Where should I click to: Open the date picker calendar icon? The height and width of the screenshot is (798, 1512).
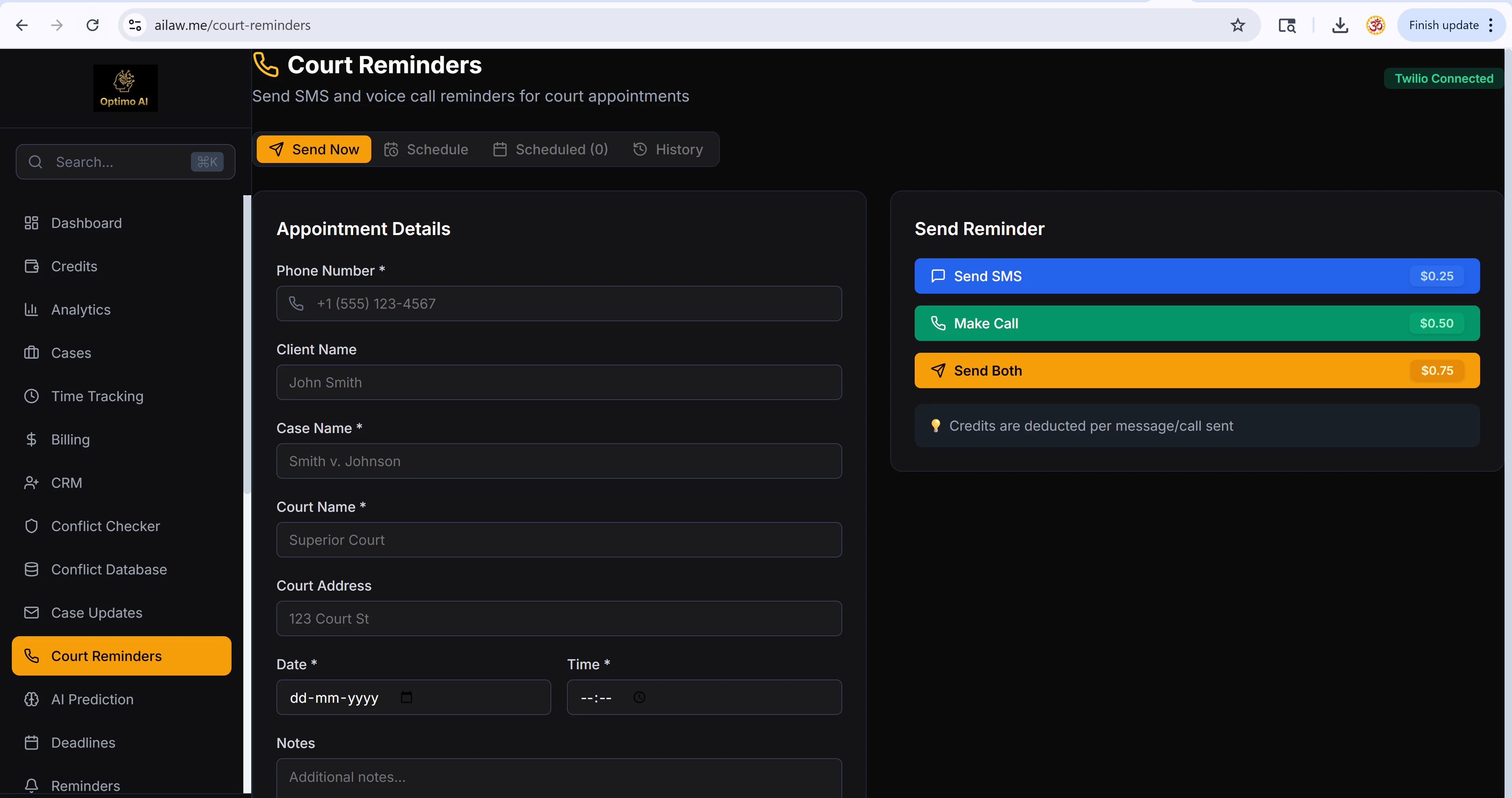[406, 697]
